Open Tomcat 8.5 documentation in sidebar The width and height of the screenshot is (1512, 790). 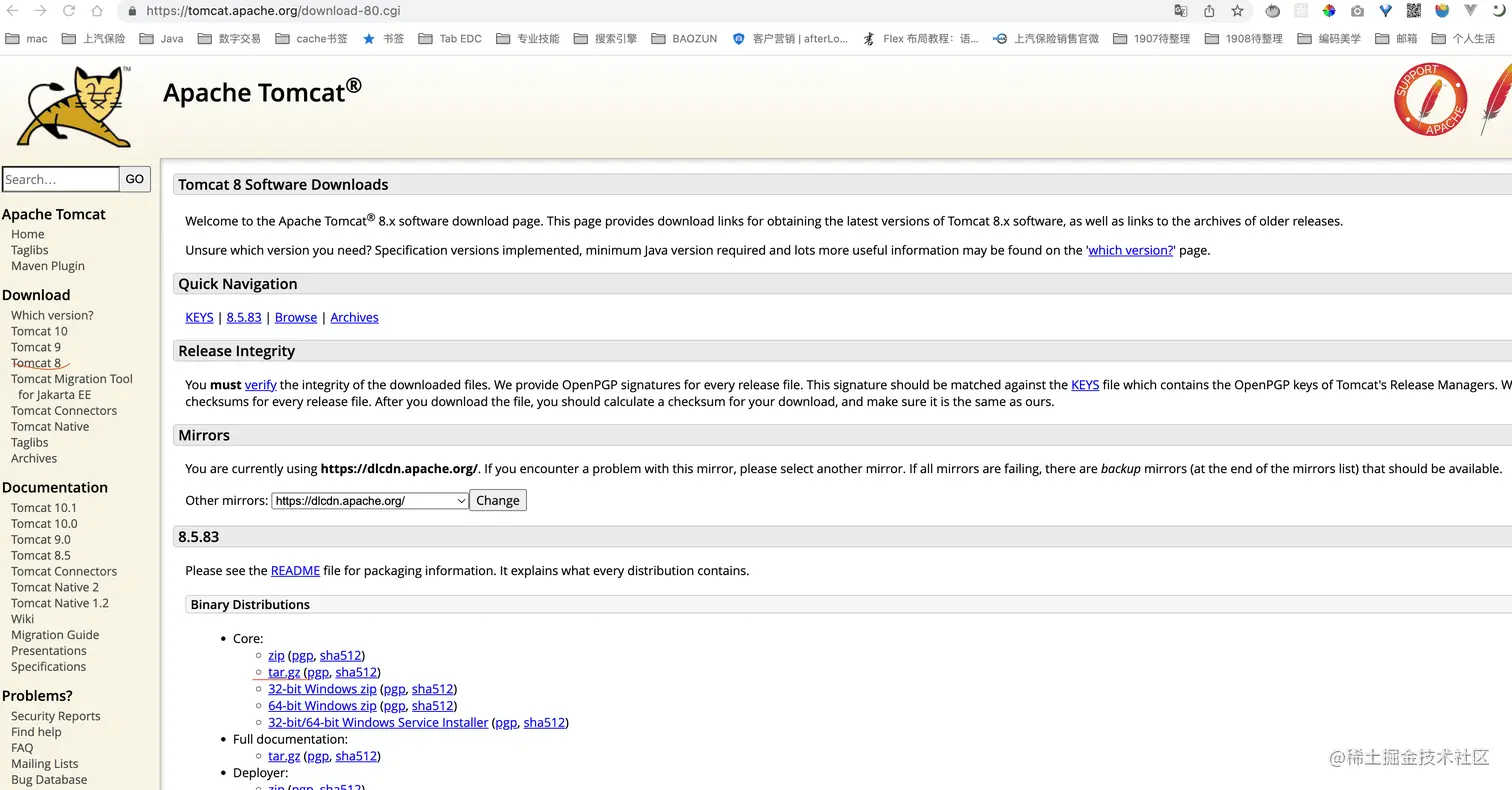(x=41, y=555)
